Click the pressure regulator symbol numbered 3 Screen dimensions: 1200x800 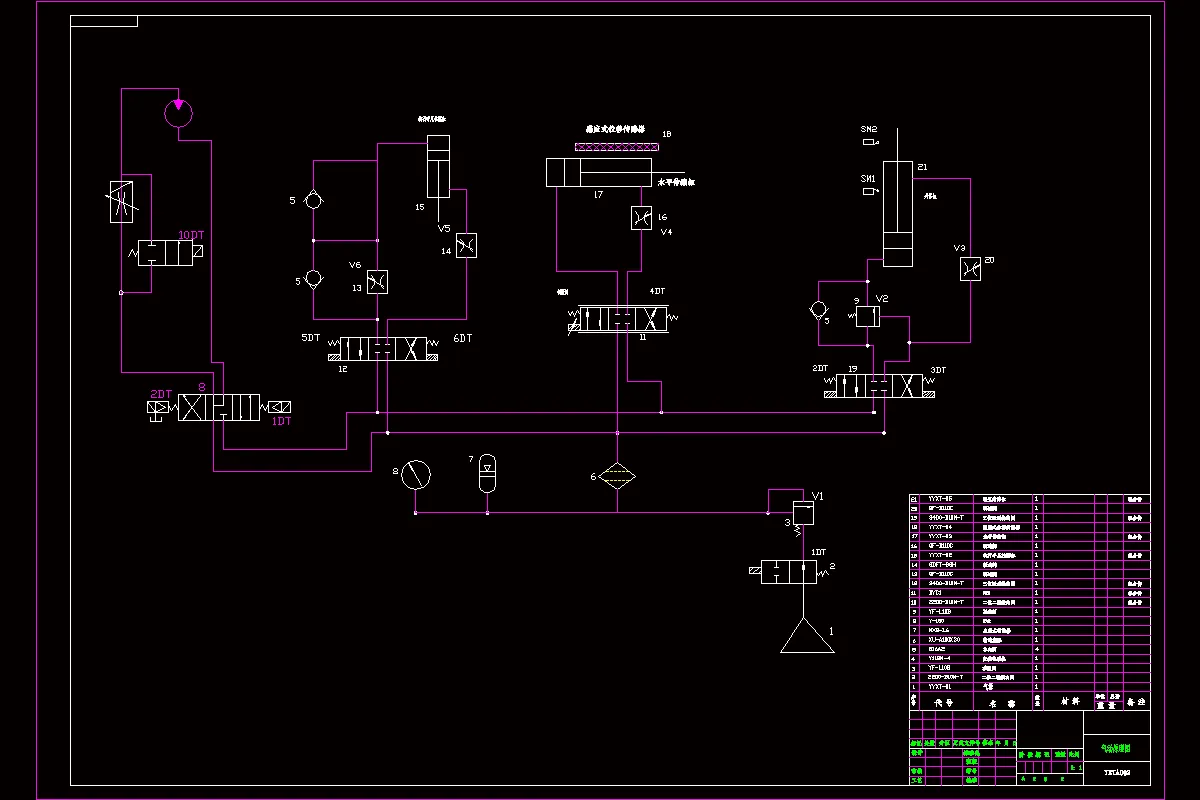tap(803, 513)
